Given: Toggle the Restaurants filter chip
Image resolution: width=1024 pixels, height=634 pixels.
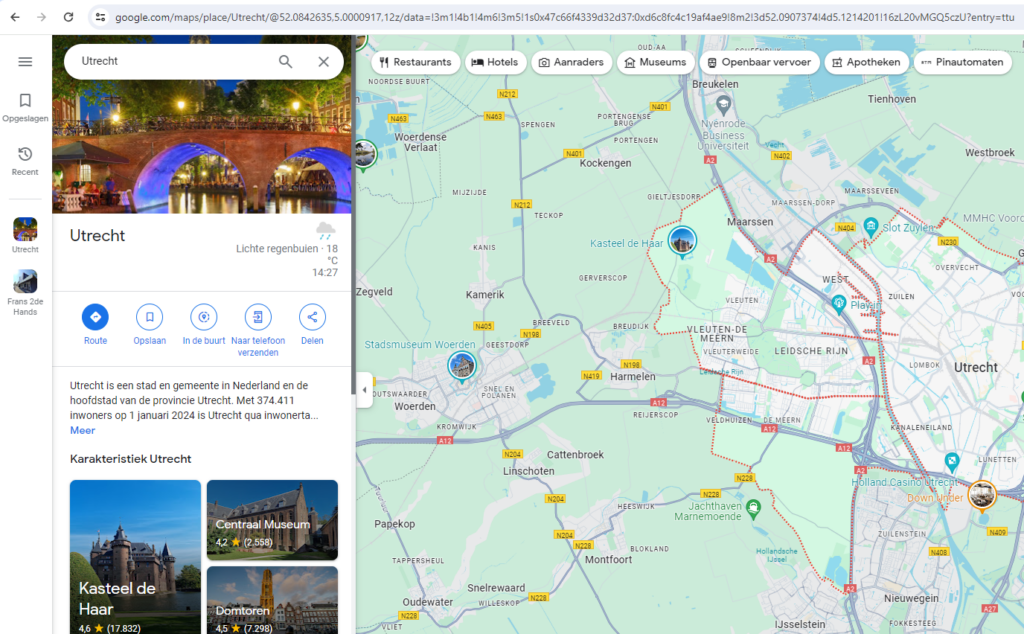Looking at the screenshot, I should 415,62.
